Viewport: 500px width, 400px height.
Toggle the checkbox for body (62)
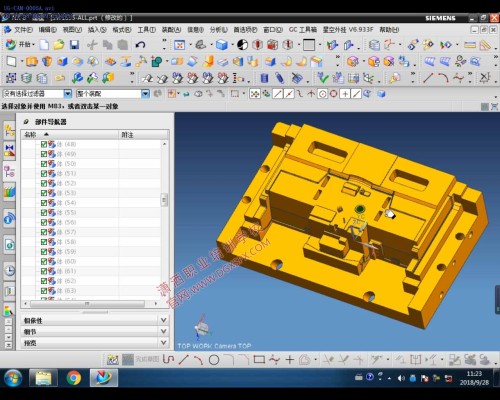(x=44, y=281)
